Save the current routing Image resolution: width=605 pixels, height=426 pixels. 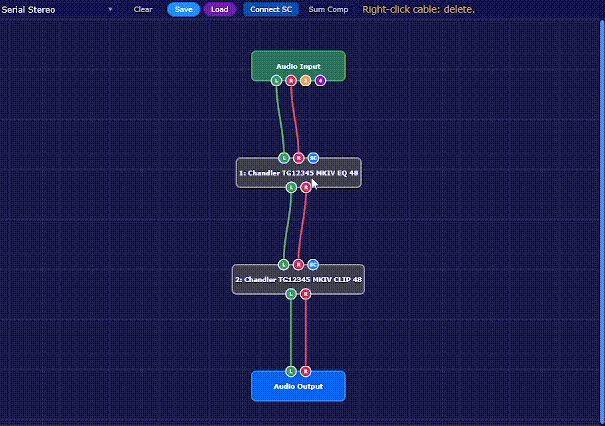tap(184, 9)
